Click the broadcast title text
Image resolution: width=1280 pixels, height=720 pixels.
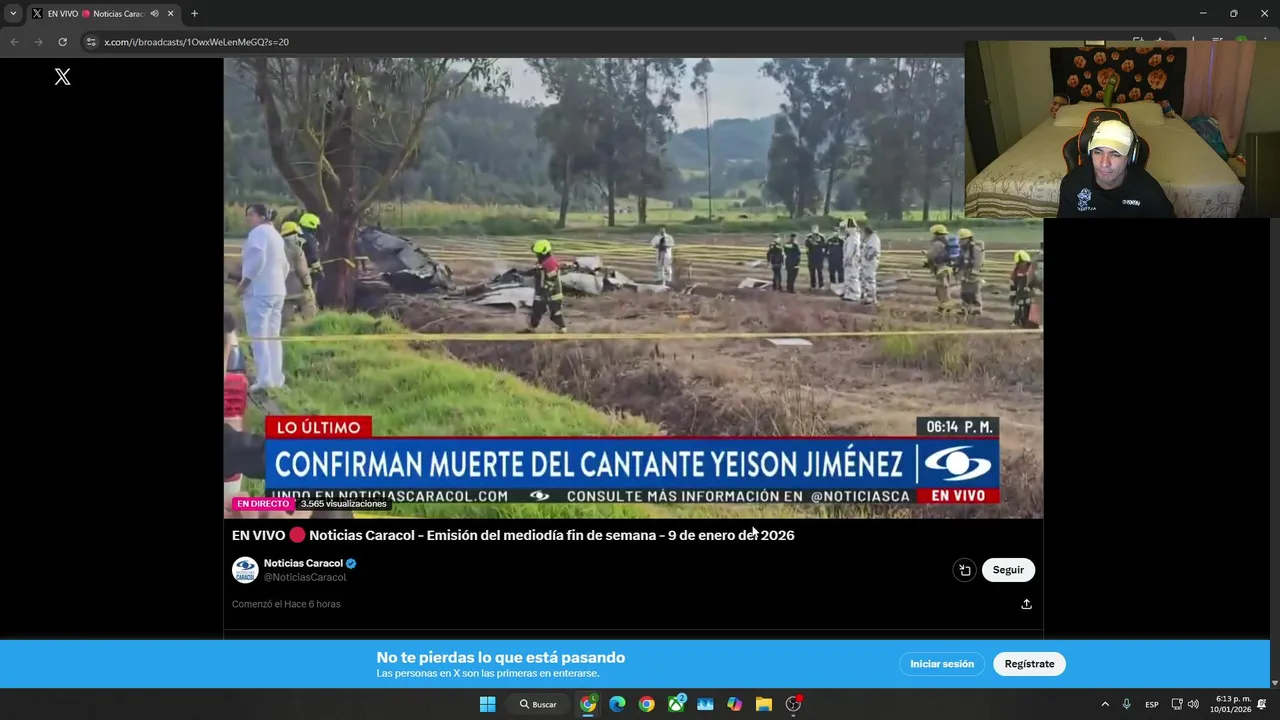[x=513, y=535]
